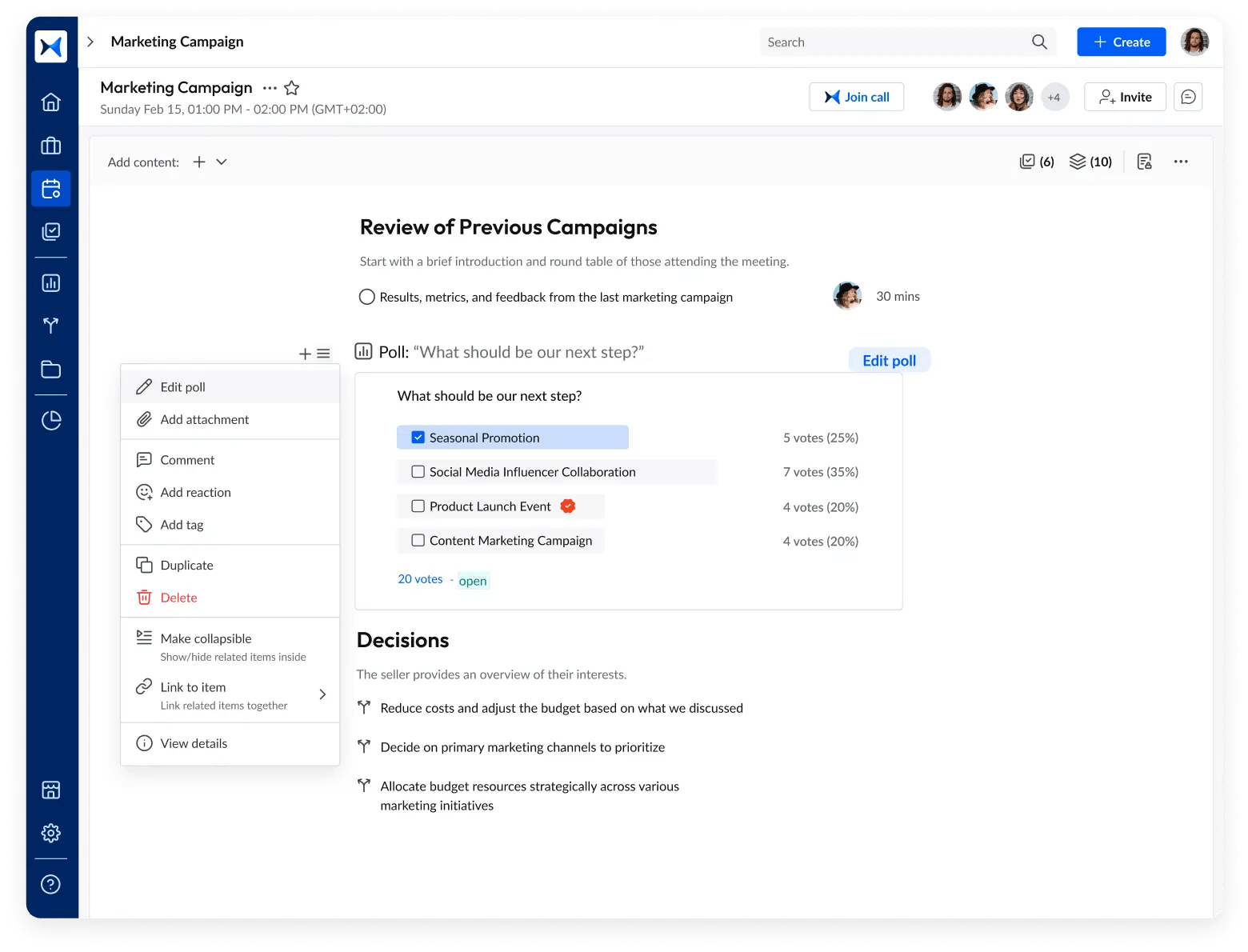The width and height of the screenshot is (1248, 952).
Task: Open the 20 votes link
Action: click(420, 579)
